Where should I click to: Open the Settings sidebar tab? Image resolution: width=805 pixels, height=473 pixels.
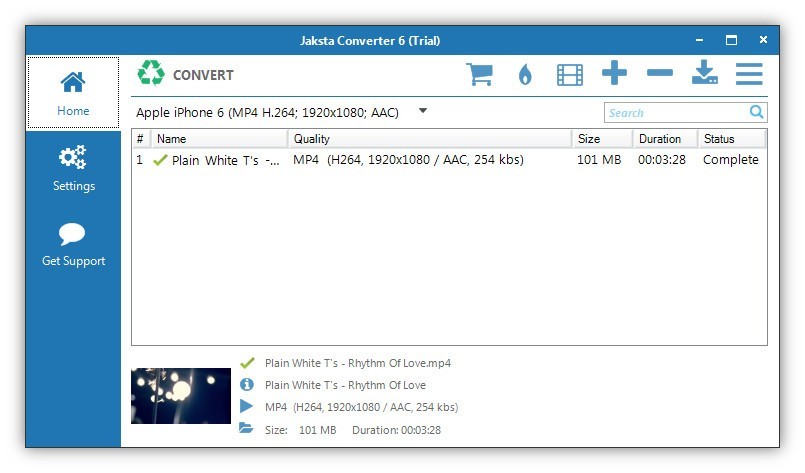tap(73, 168)
